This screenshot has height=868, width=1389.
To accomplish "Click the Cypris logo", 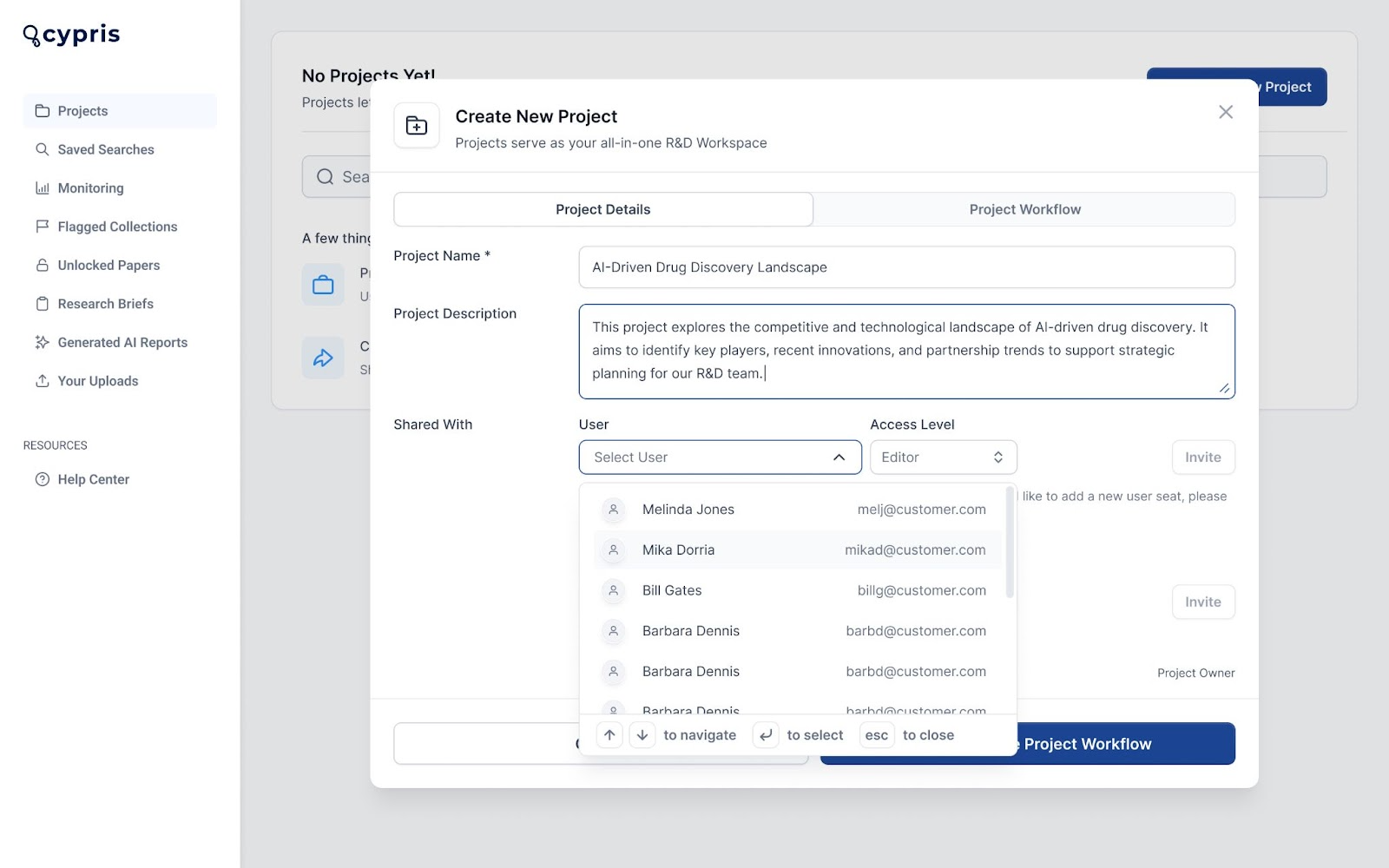I will (x=71, y=35).
